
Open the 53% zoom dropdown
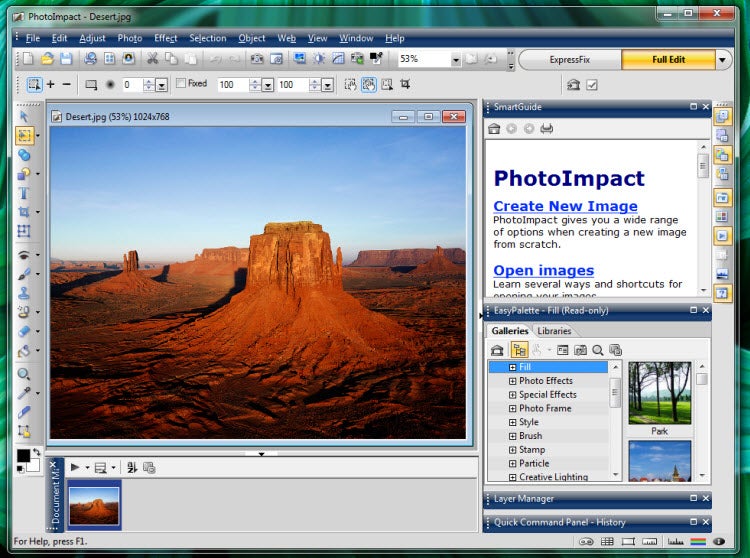click(x=455, y=60)
